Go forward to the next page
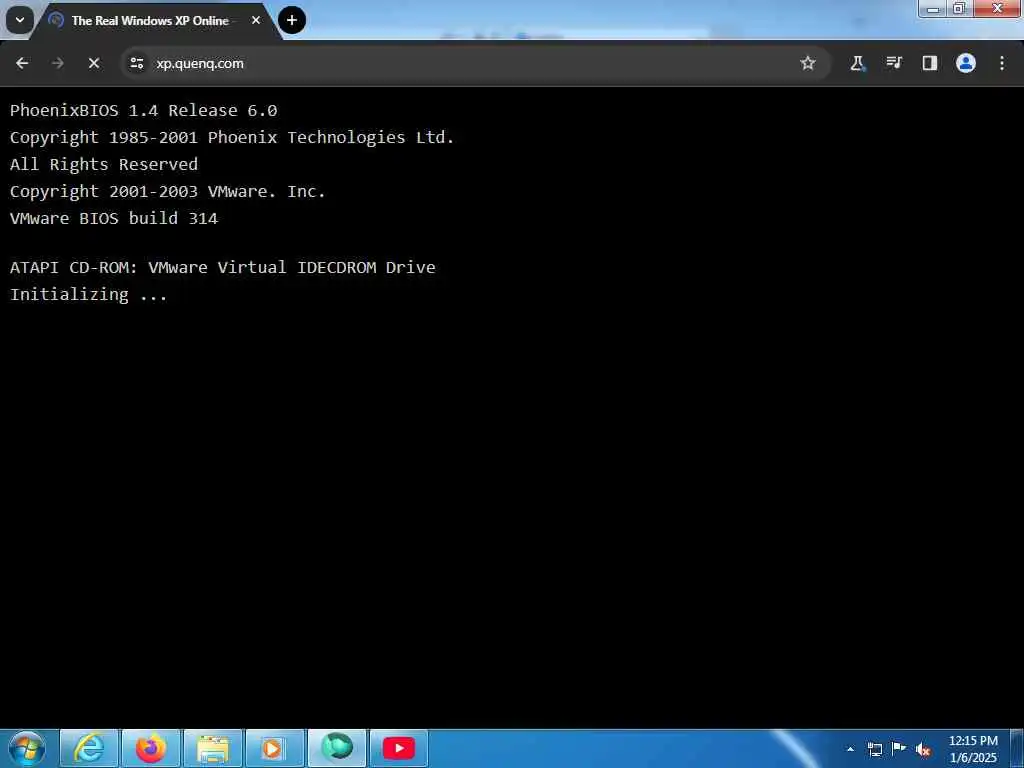Image resolution: width=1024 pixels, height=768 pixels. point(58,63)
